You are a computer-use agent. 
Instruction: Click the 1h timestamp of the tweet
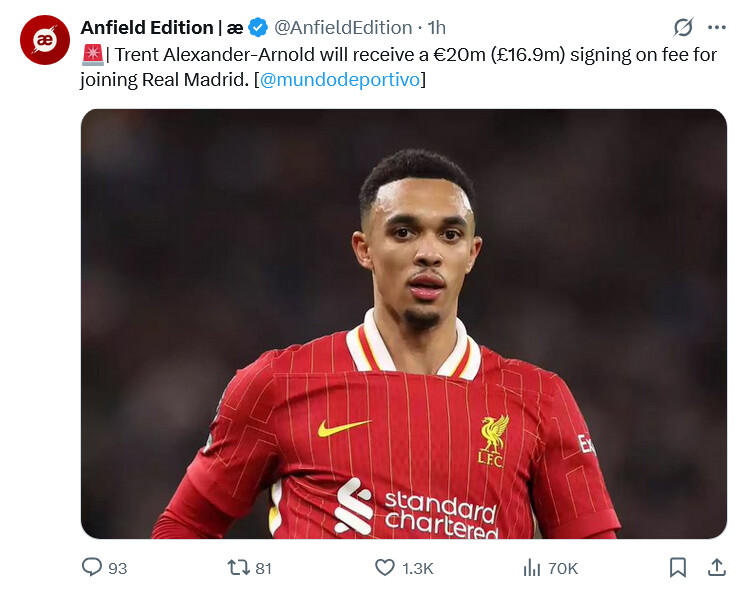click(x=436, y=27)
